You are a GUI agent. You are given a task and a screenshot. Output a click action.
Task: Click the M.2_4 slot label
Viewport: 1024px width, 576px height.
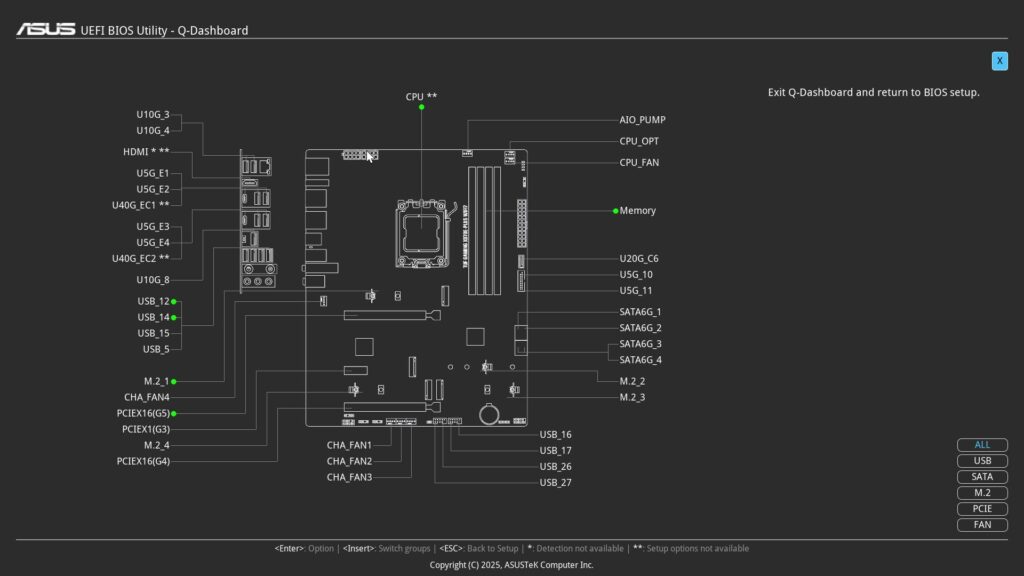[x=157, y=445]
